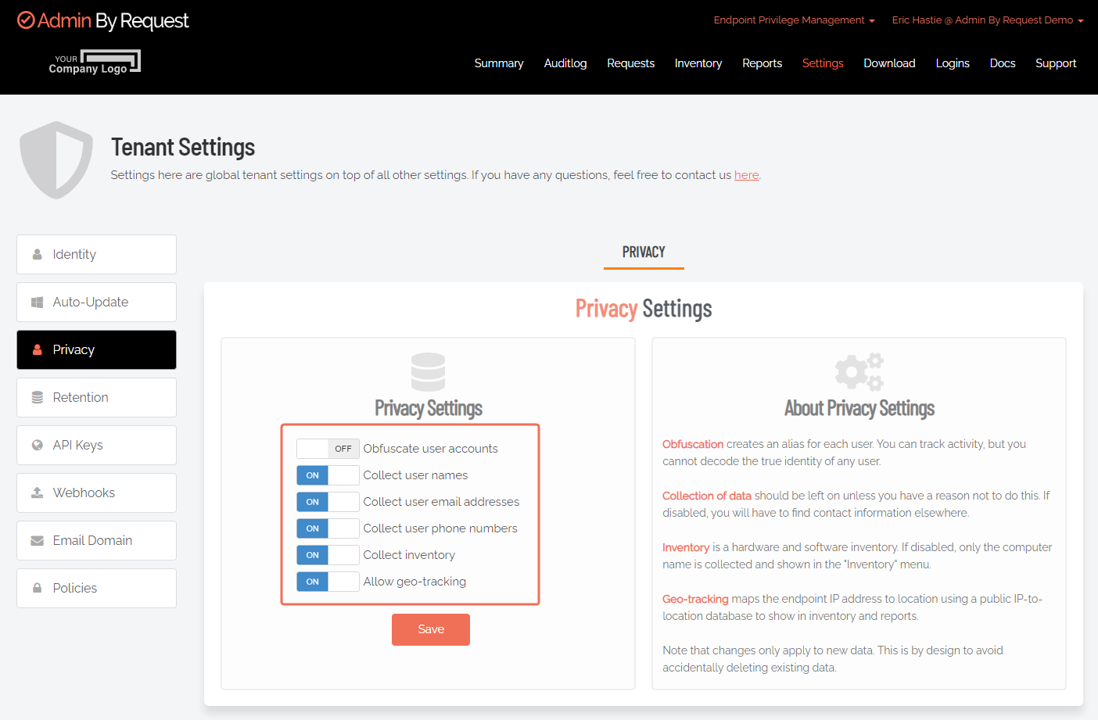Click the Auto-Update Windows icon
Screen dimensions: 1098x720
point(37,302)
